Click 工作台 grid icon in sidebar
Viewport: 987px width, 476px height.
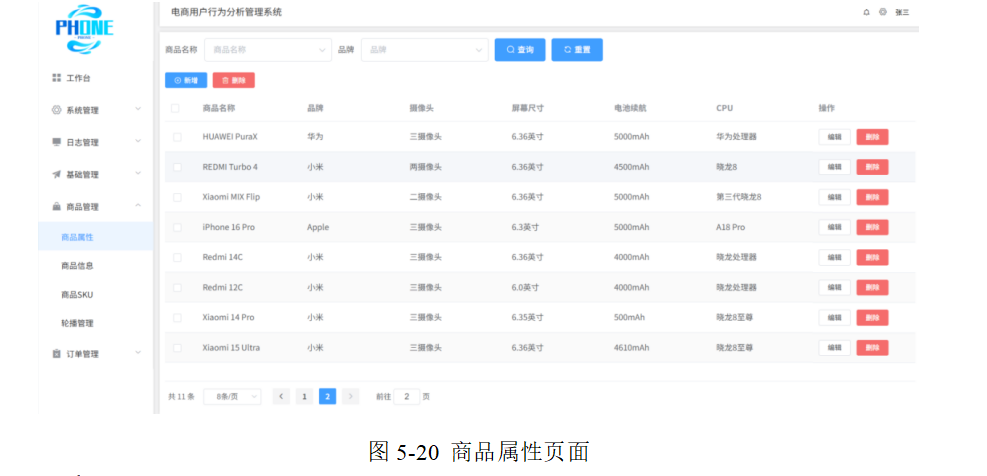[x=56, y=78]
